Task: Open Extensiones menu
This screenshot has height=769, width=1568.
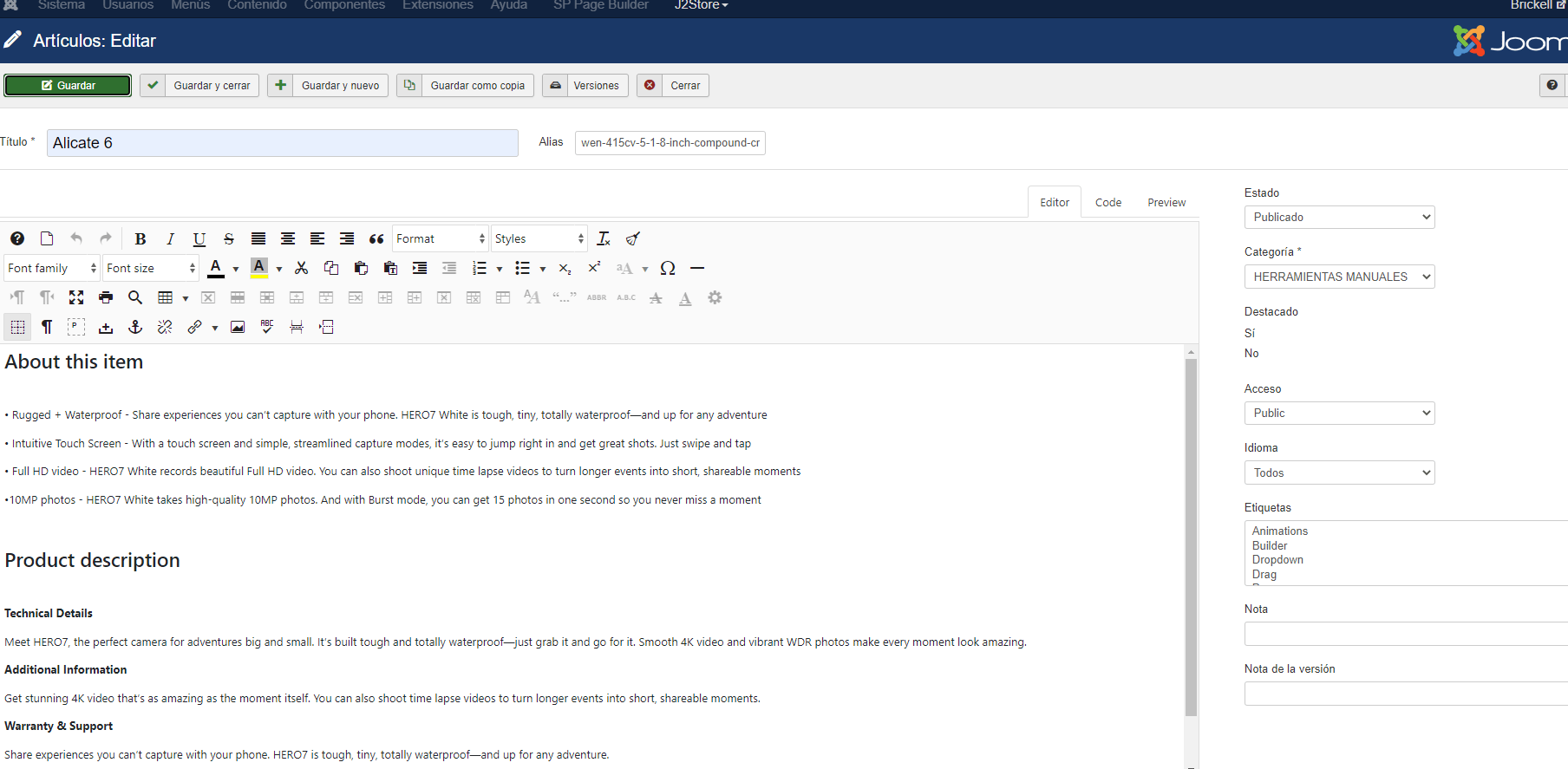Action: (438, 5)
